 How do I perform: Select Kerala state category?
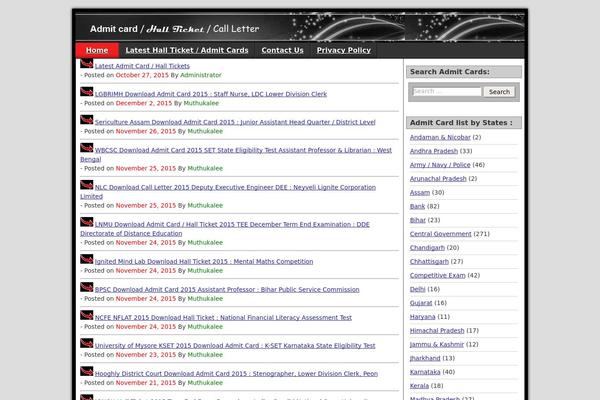419,385
